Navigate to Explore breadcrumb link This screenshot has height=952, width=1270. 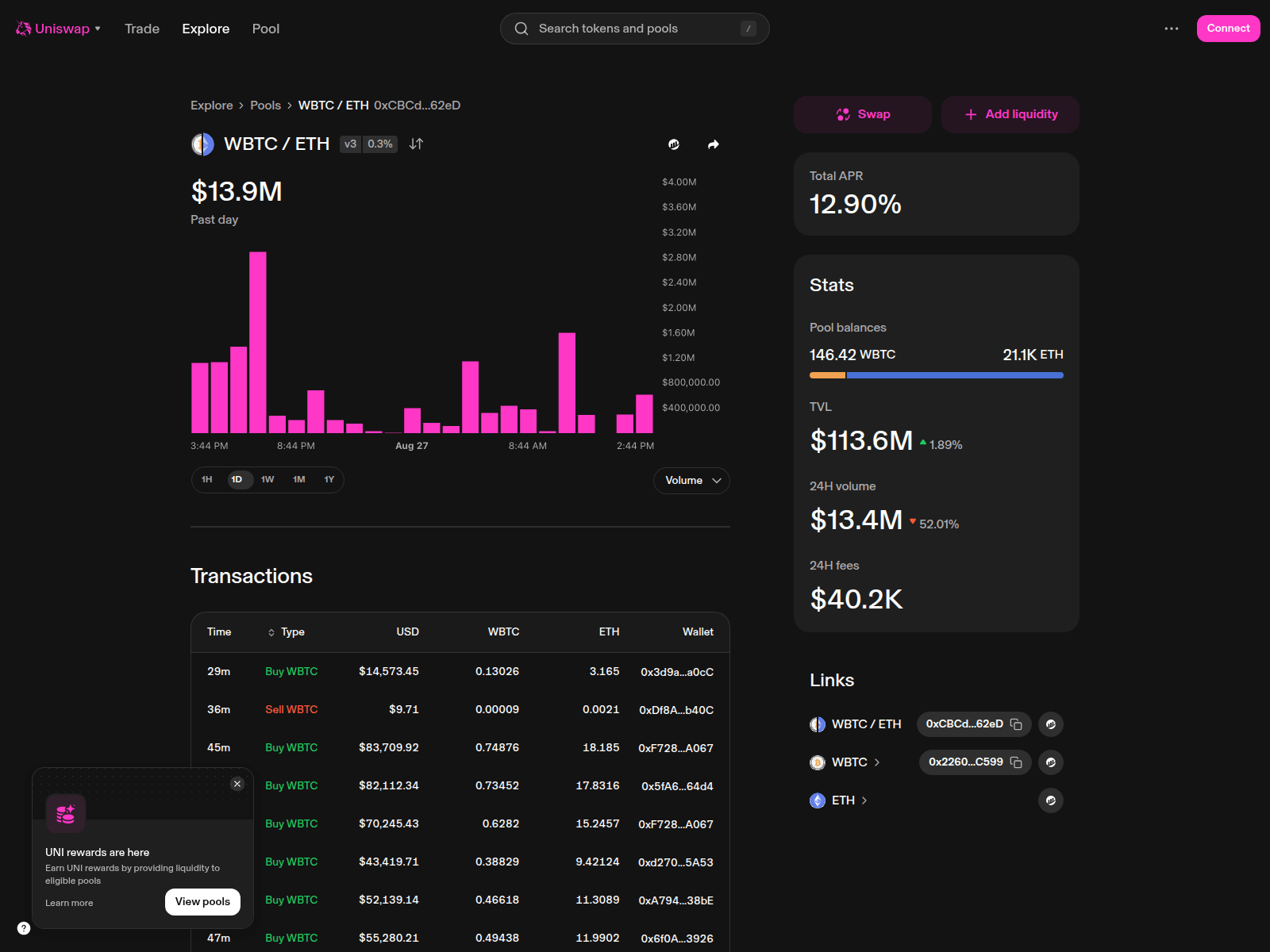[x=212, y=106]
